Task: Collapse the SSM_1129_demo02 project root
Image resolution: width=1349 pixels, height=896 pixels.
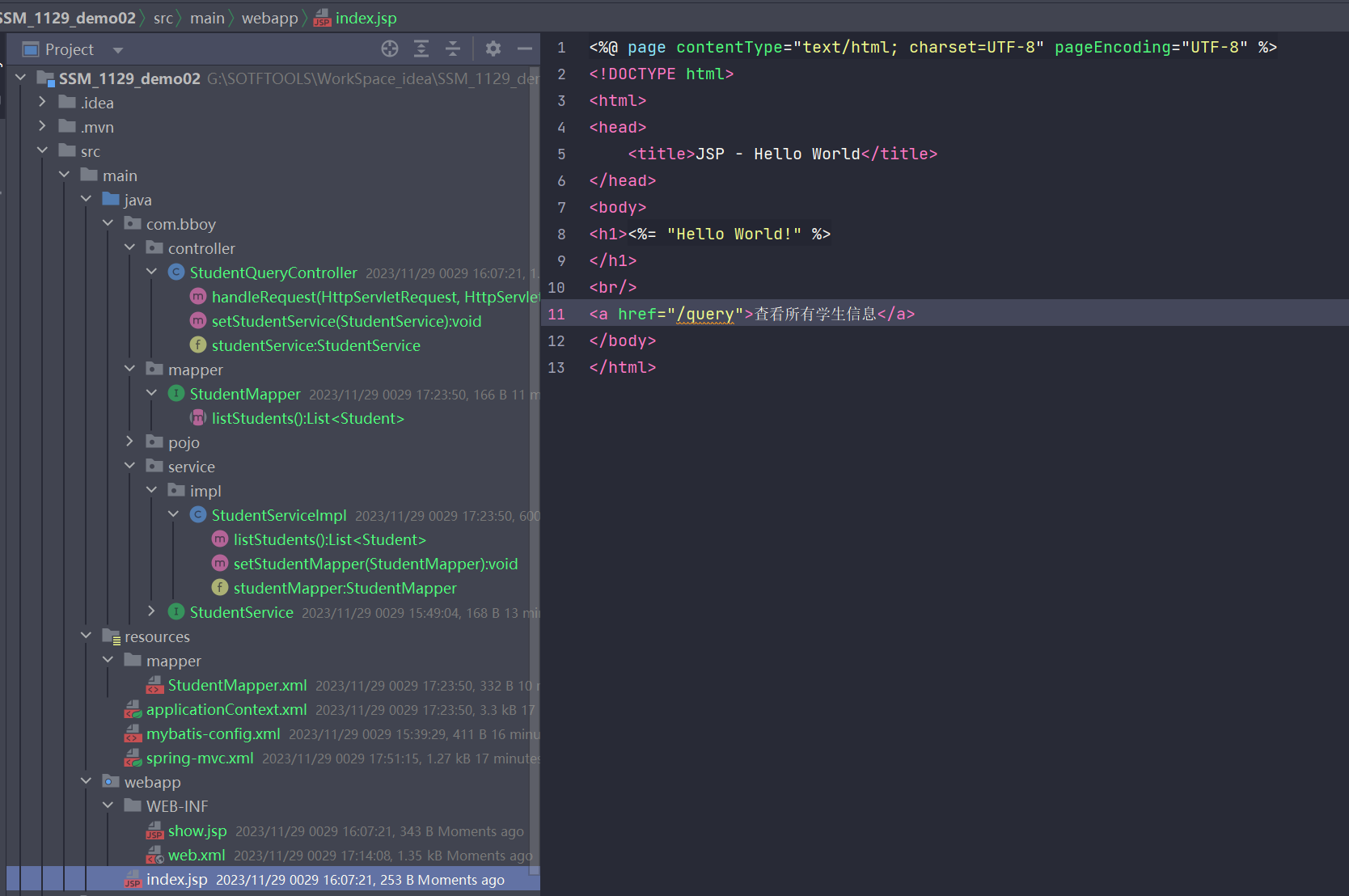Action: (21, 78)
